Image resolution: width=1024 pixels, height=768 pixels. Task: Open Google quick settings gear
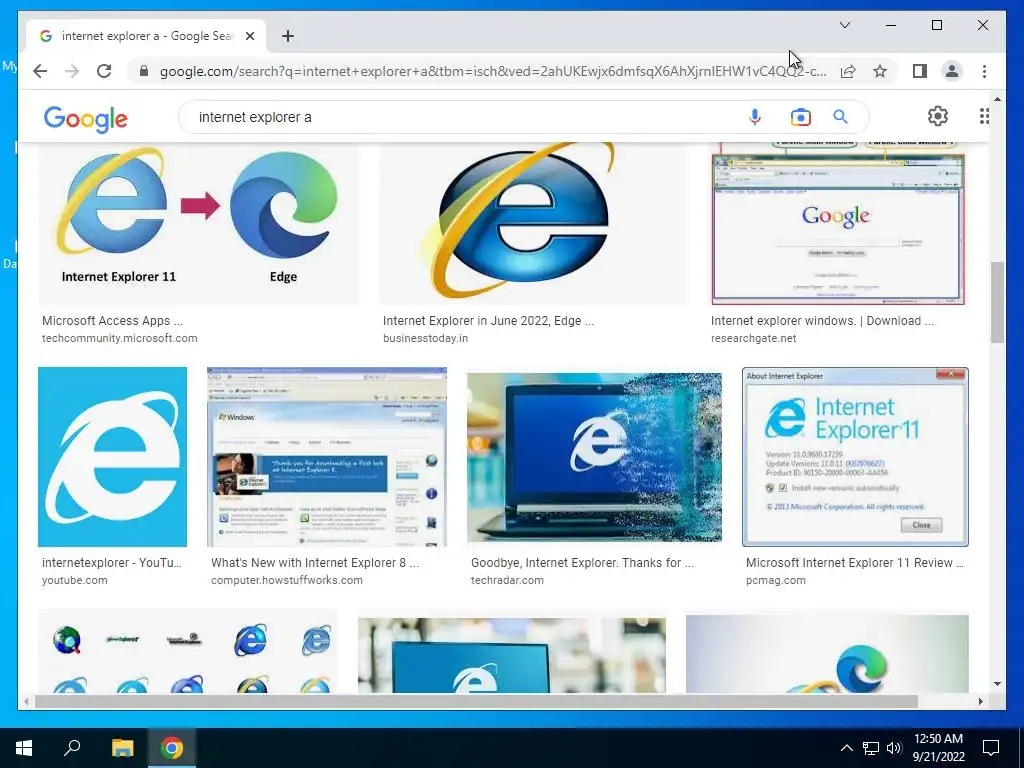938,116
